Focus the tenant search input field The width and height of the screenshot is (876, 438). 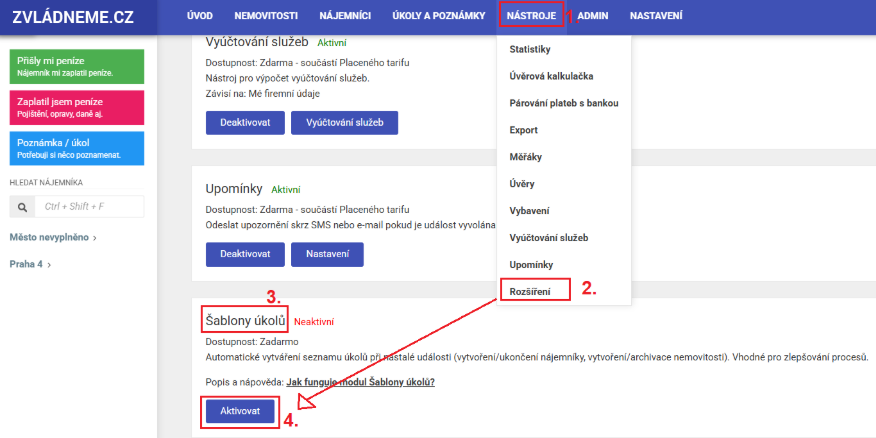coord(90,206)
